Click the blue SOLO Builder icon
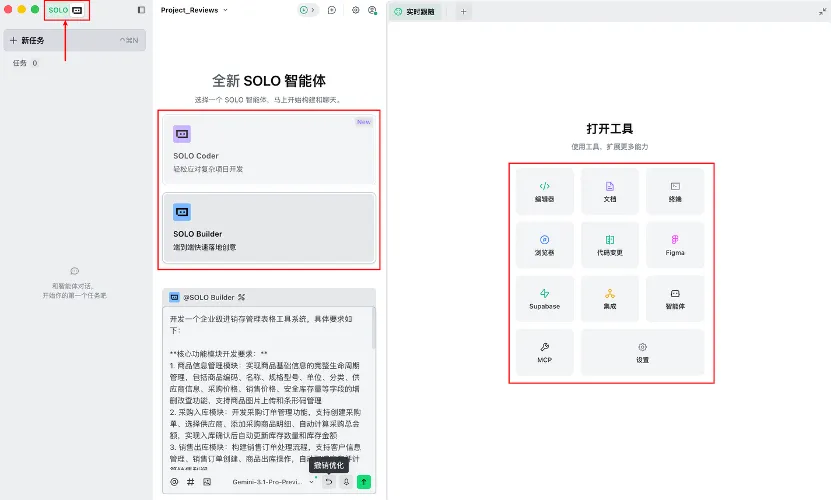This screenshot has height=500, width=832. (x=182, y=212)
